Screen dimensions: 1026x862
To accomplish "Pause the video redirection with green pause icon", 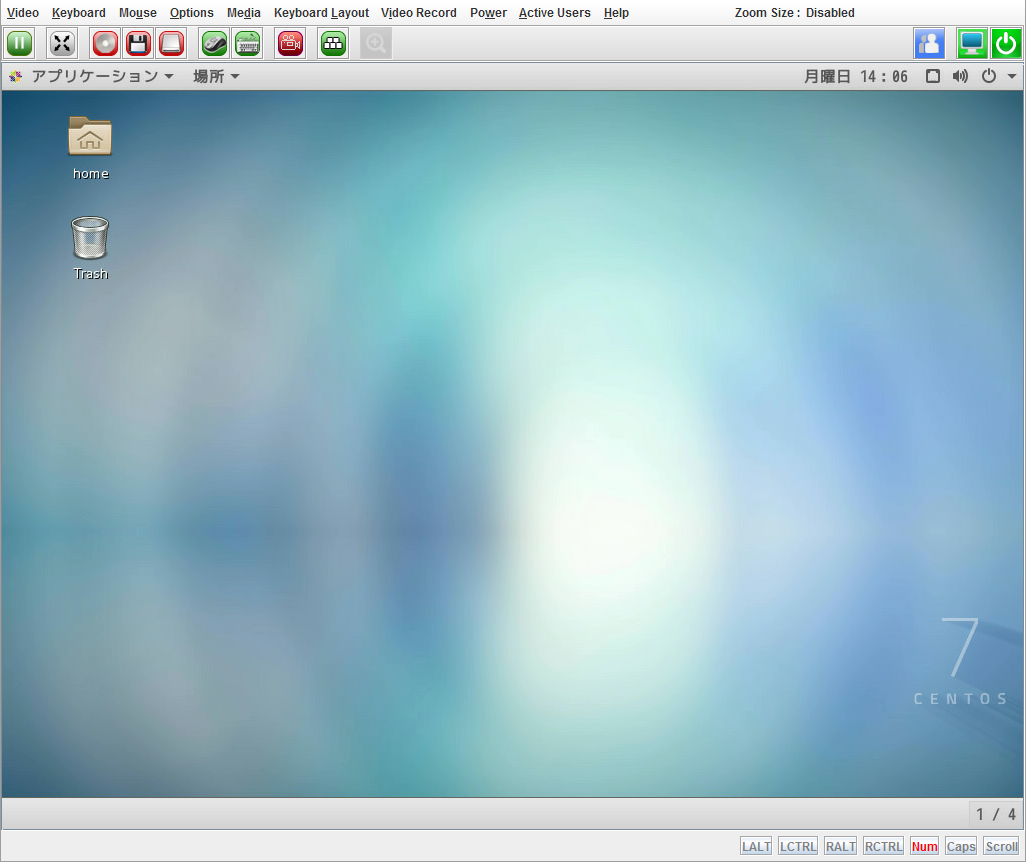I will coord(20,44).
